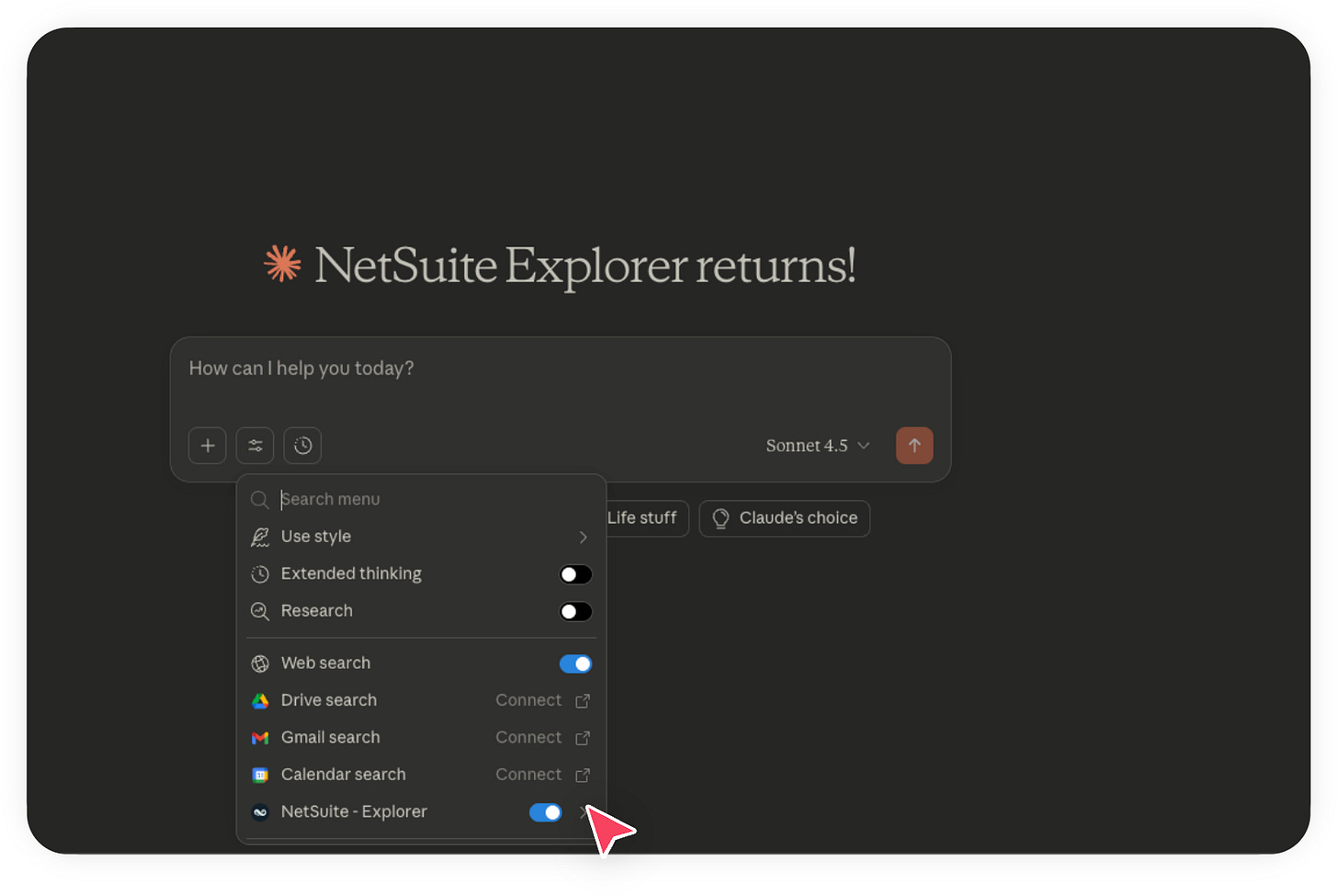Connect Calendar search
1338x896 pixels.
click(528, 775)
